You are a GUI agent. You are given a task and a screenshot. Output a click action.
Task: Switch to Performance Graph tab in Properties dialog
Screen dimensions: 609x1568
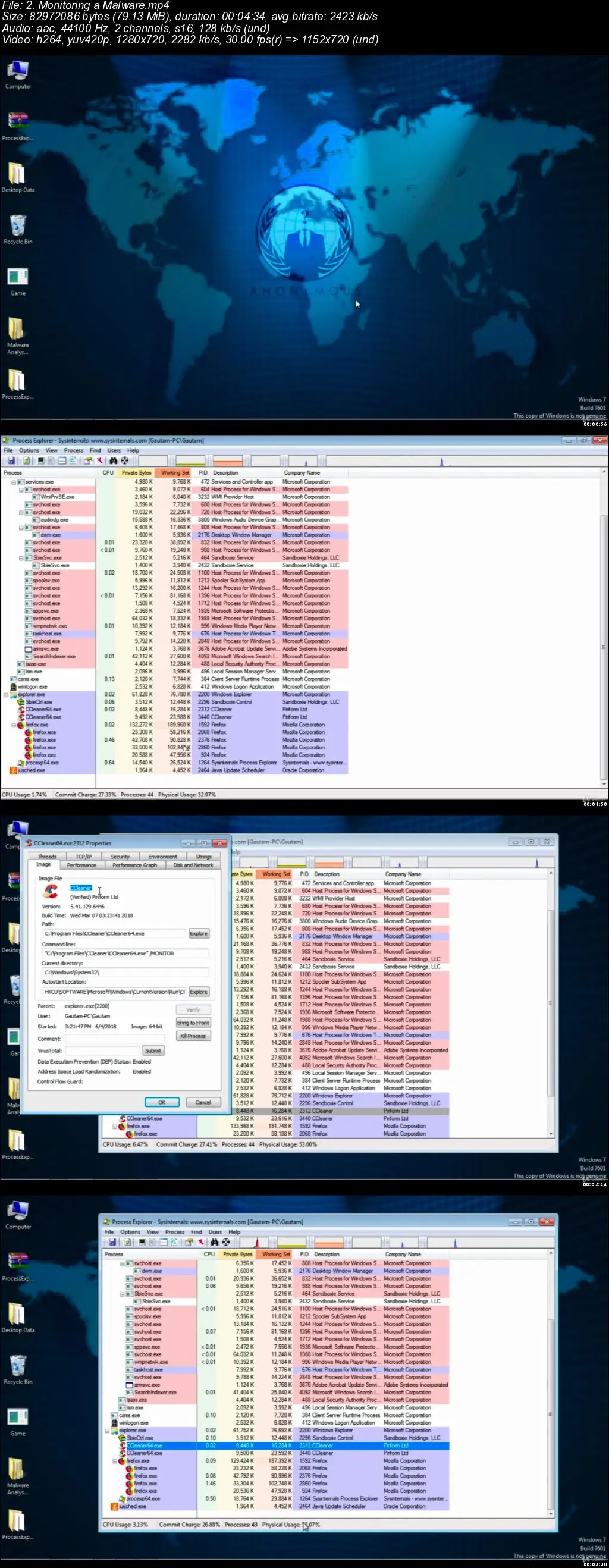[134, 865]
